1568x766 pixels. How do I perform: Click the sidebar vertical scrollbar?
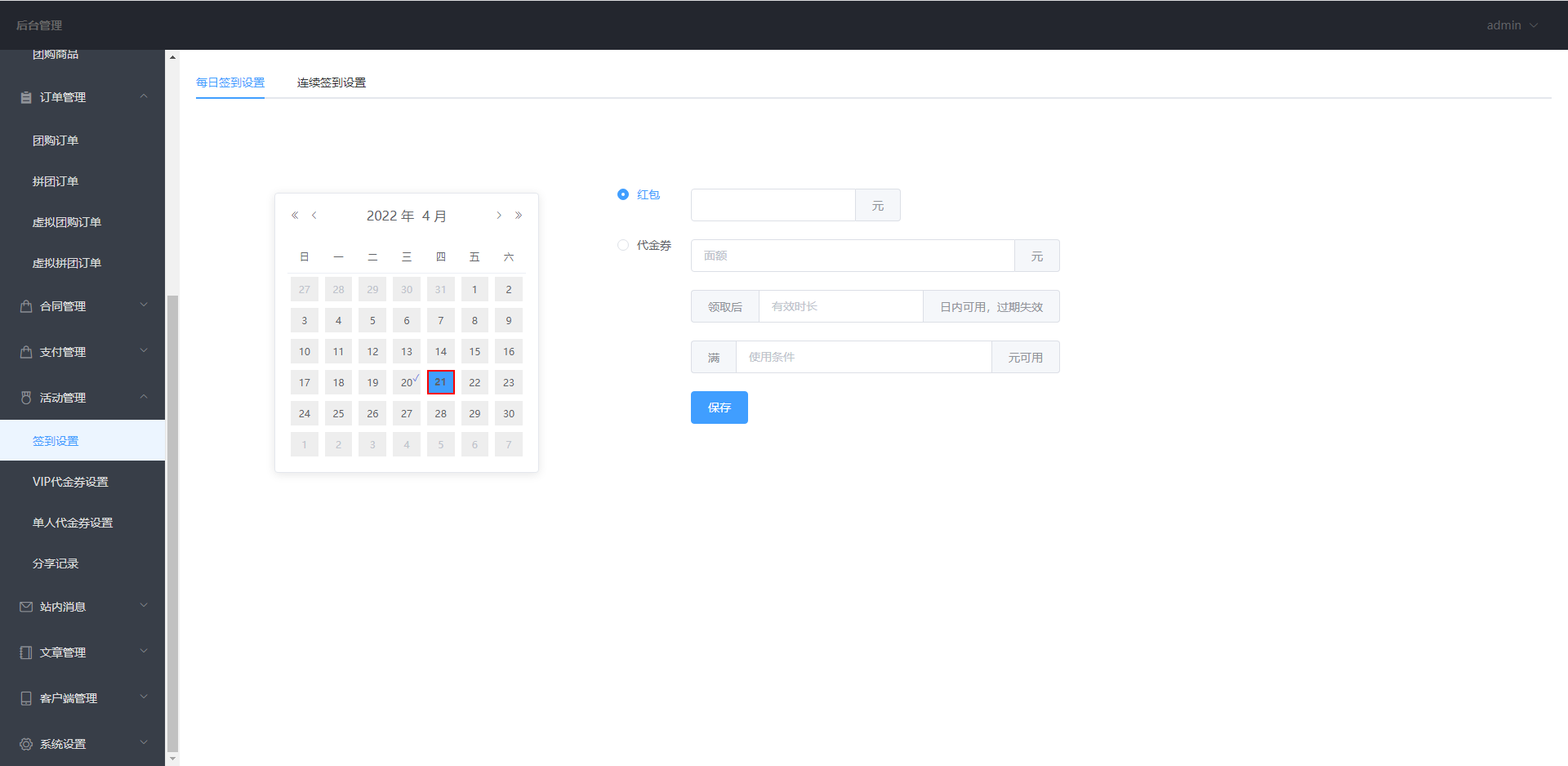point(172,523)
